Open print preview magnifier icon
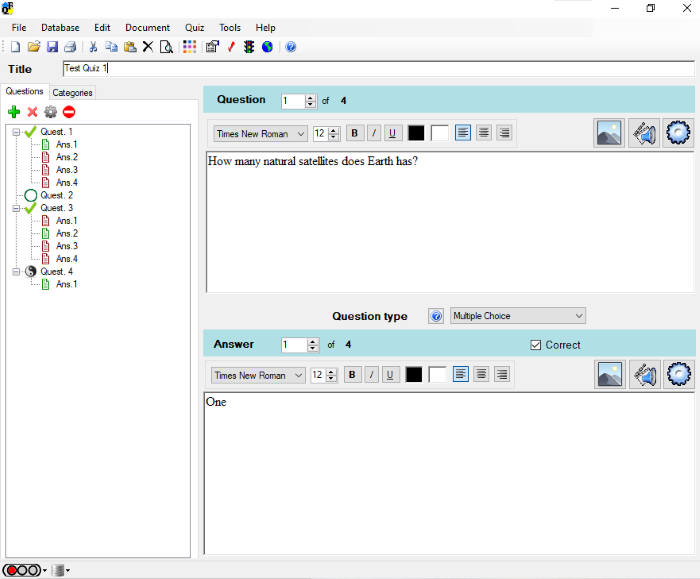This screenshot has width=700, height=579. click(166, 47)
